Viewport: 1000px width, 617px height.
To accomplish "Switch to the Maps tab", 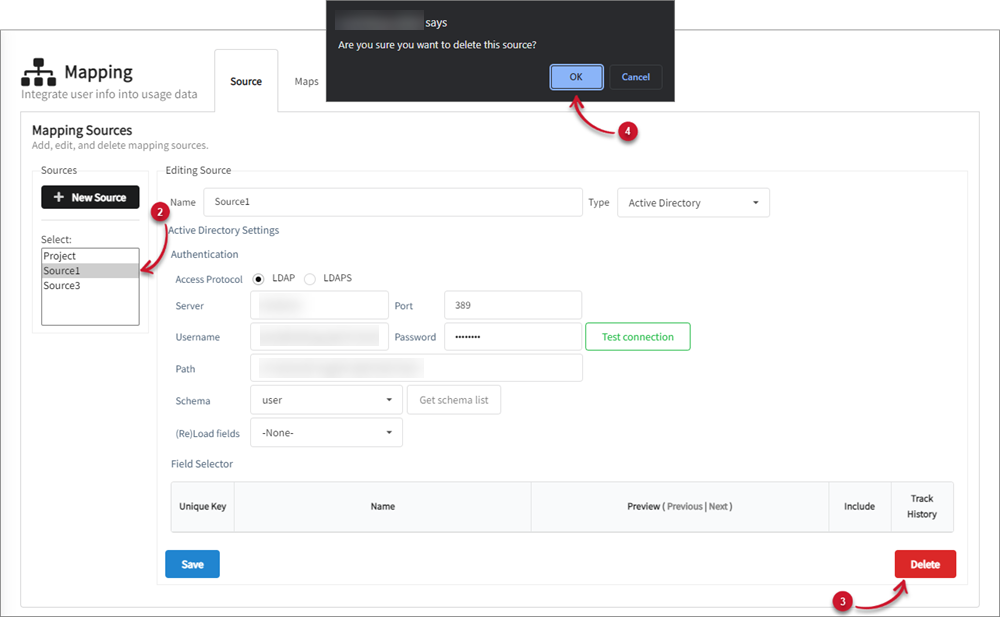I will pos(306,82).
